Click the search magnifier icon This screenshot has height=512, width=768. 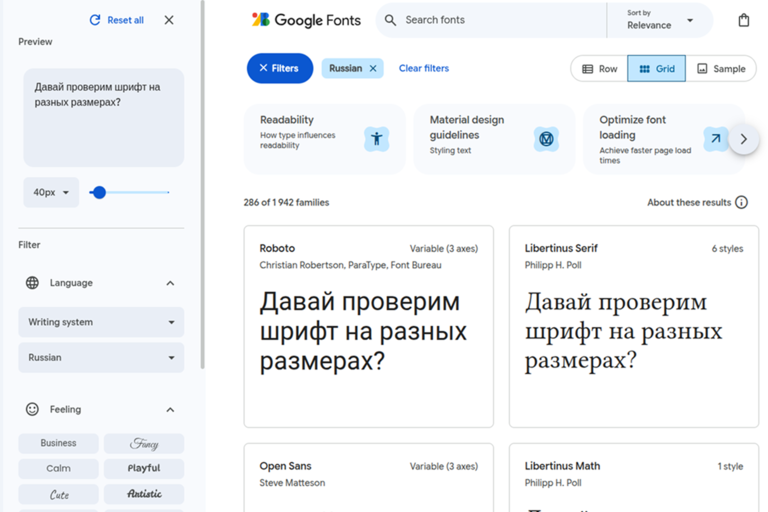point(390,20)
